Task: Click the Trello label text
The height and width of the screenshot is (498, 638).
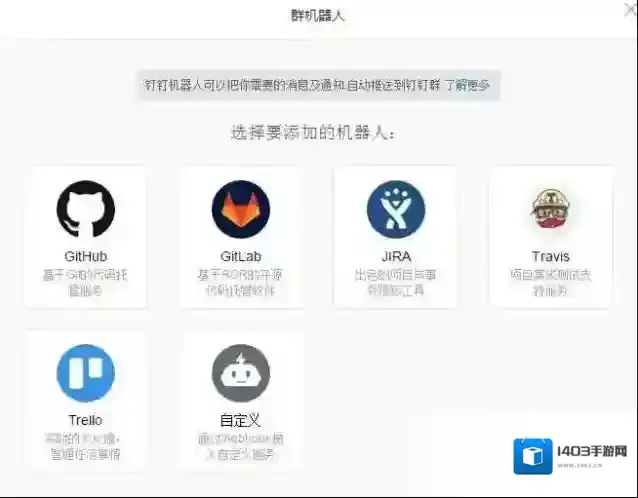Action: coord(85,420)
